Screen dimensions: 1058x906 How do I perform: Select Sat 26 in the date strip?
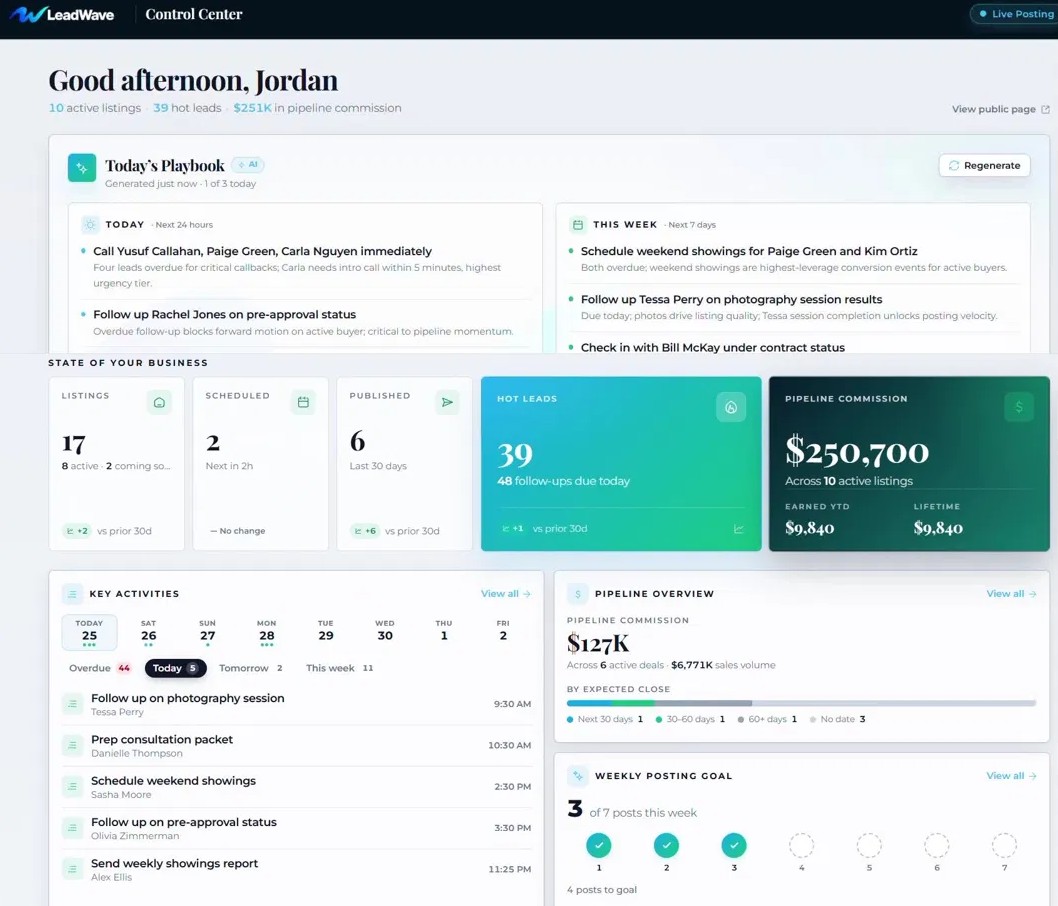pyautogui.click(x=148, y=632)
